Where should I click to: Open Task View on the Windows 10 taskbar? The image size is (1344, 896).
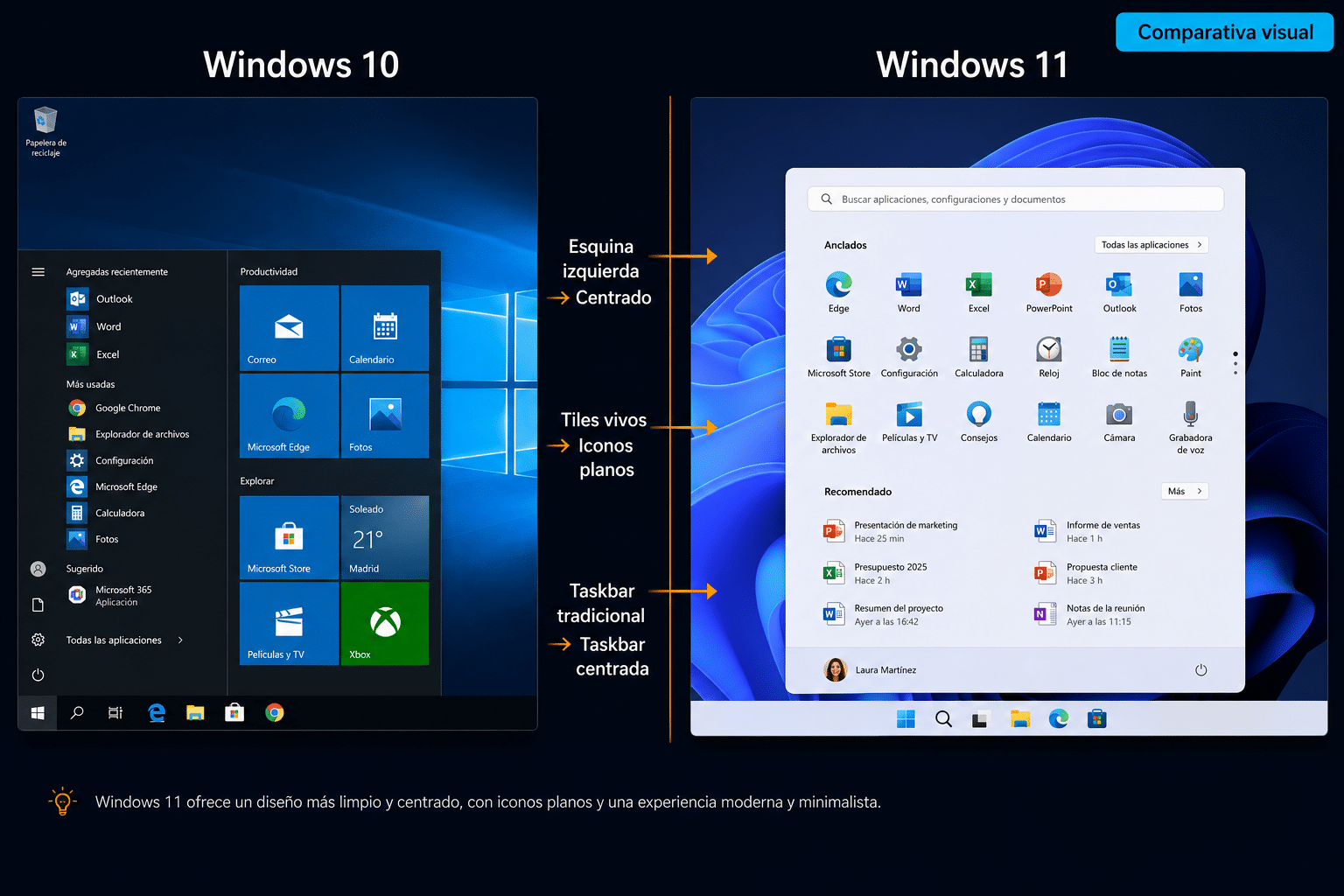tap(115, 713)
